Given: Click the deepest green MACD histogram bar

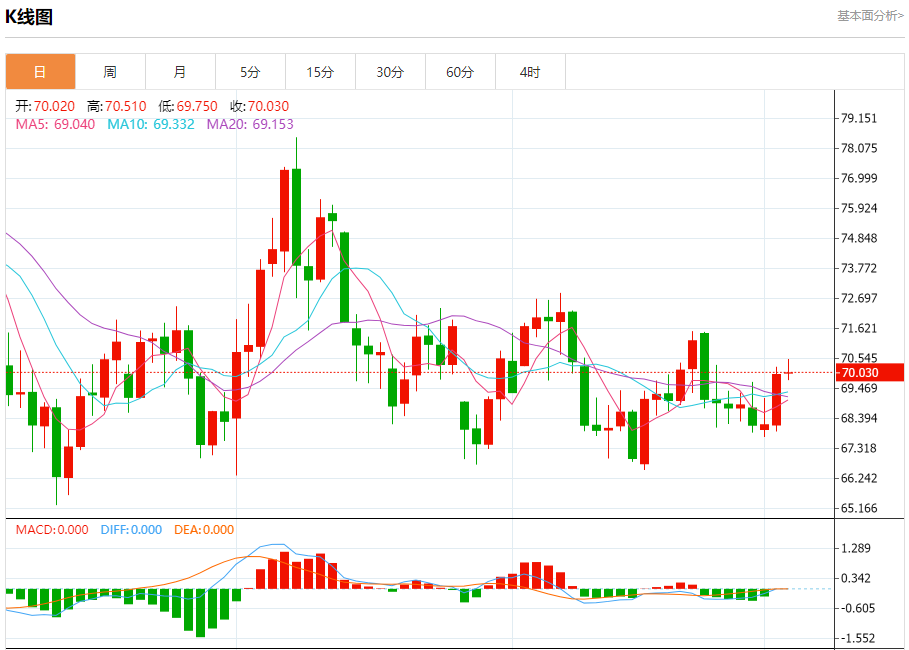Looking at the screenshot, I should (x=201, y=613).
